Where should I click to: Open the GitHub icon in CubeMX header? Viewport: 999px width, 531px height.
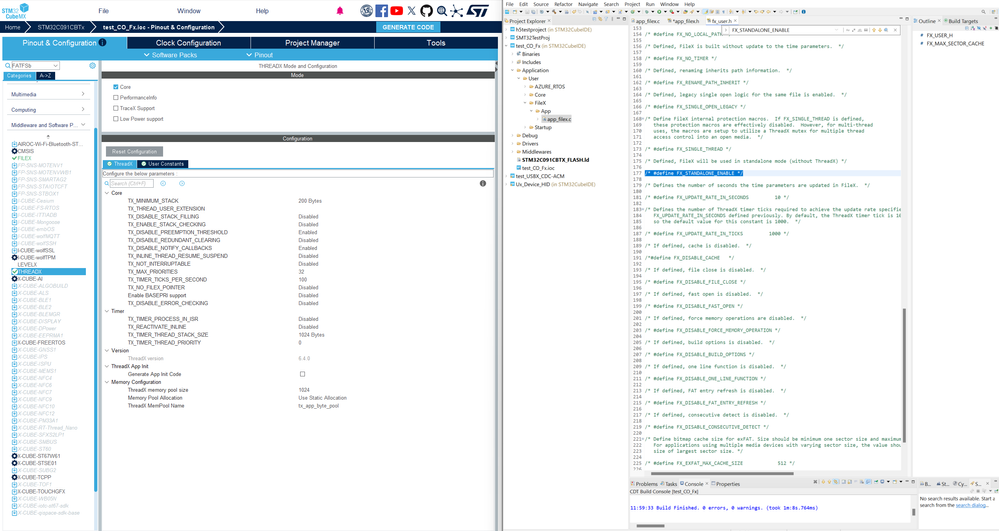[426, 11]
